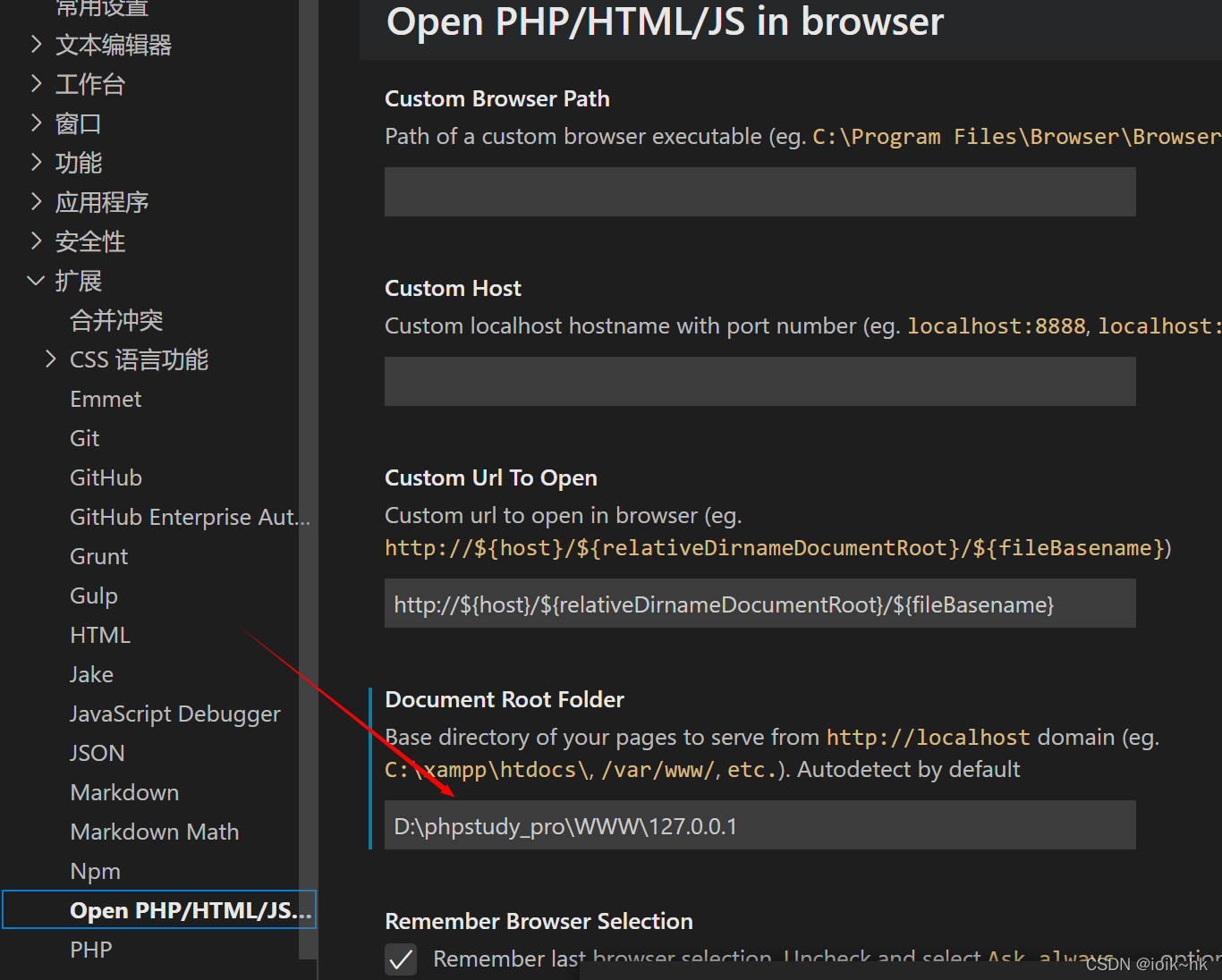1222x980 pixels.
Task: Open PHP extension settings
Action: [91, 950]
